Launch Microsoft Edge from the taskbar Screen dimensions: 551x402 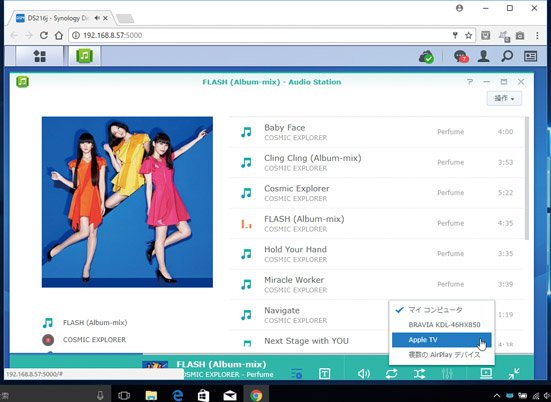pos(177,396)
